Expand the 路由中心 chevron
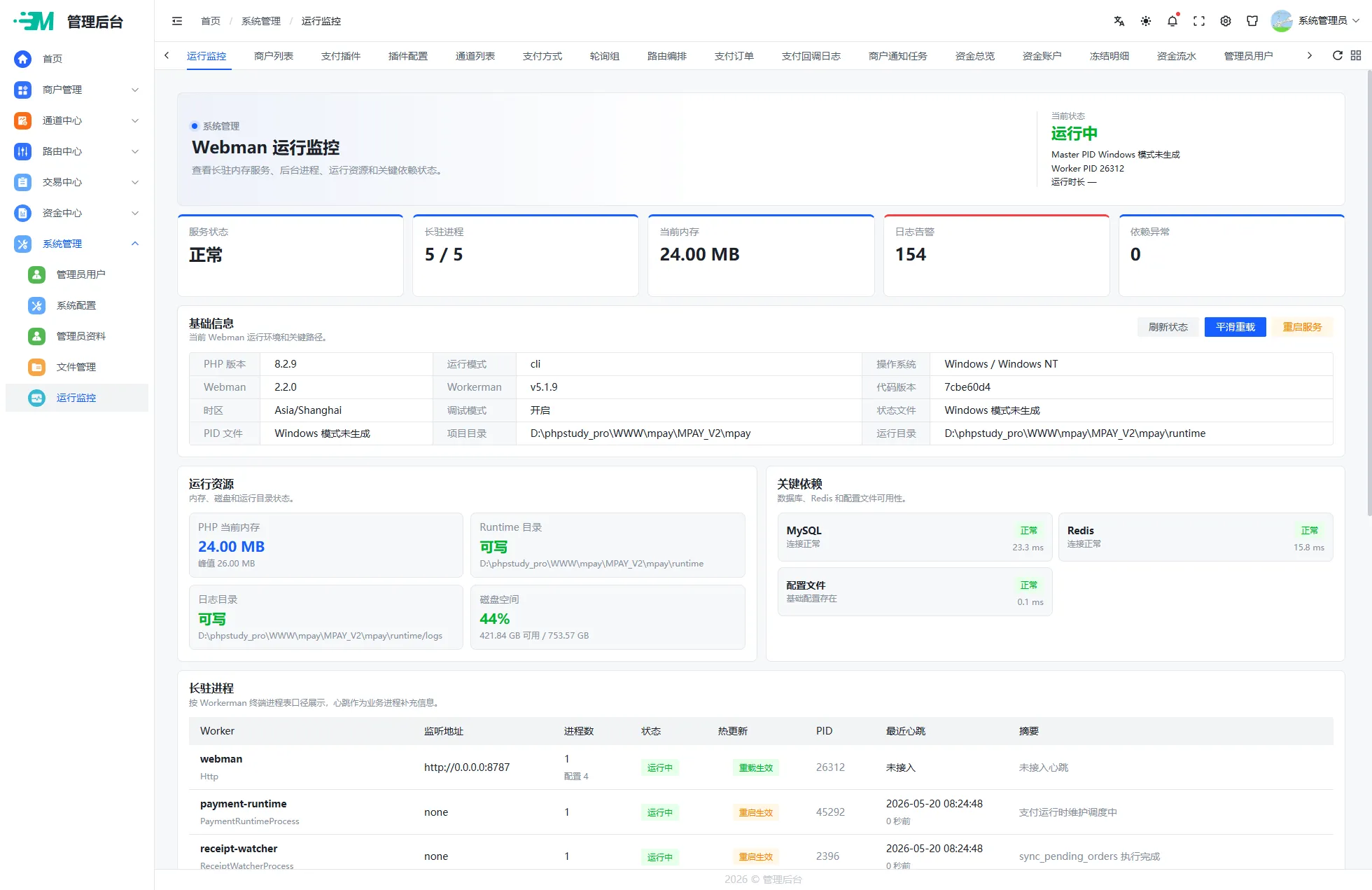This screenshot has height=890, width=1372. [135, 151]
